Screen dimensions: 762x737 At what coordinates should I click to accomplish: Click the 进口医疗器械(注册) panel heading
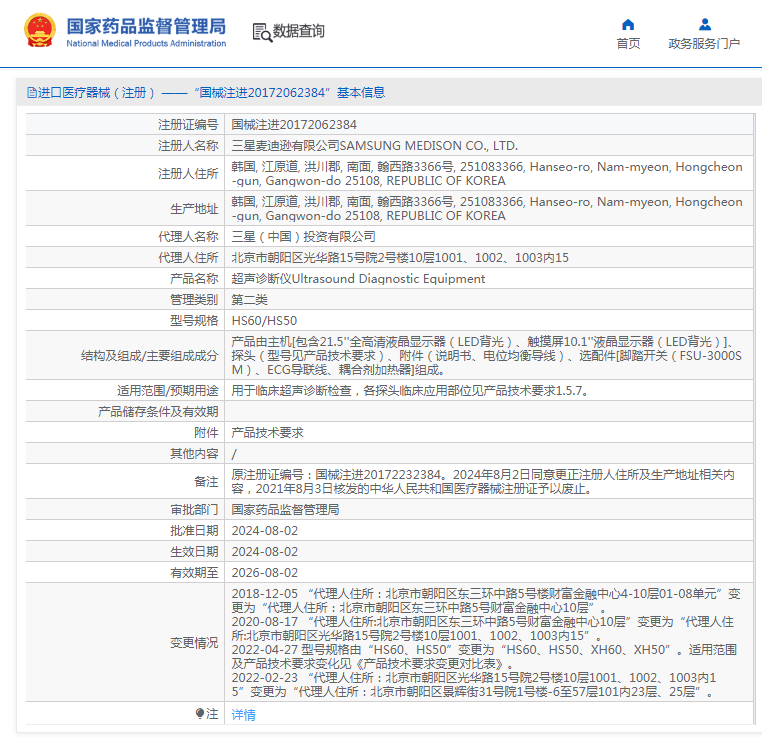coord(96,93)
